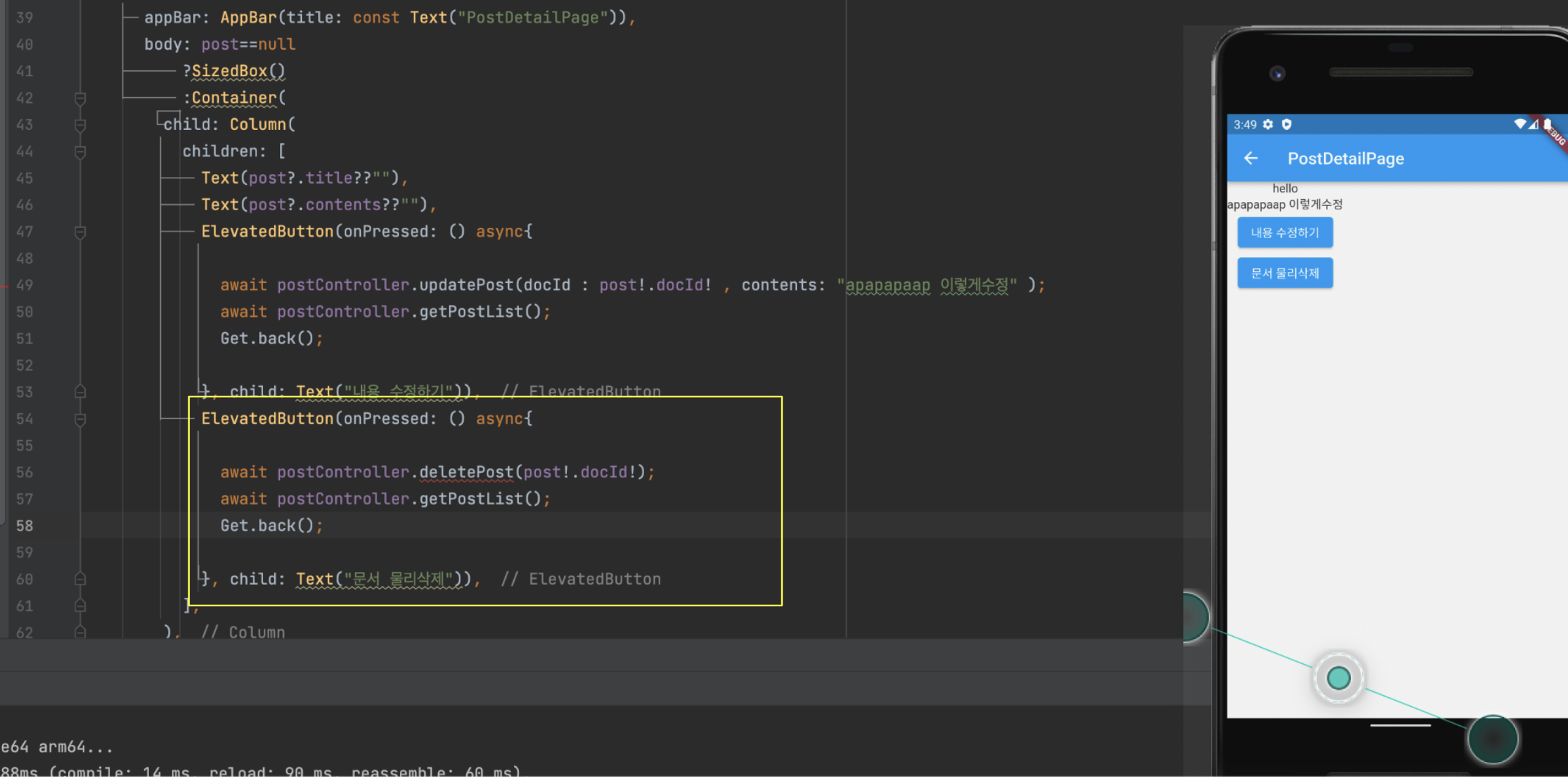Click the shield icon in emulator status bar
The height and width of the screenshot is (781, 1568).
pos(1286,124)
